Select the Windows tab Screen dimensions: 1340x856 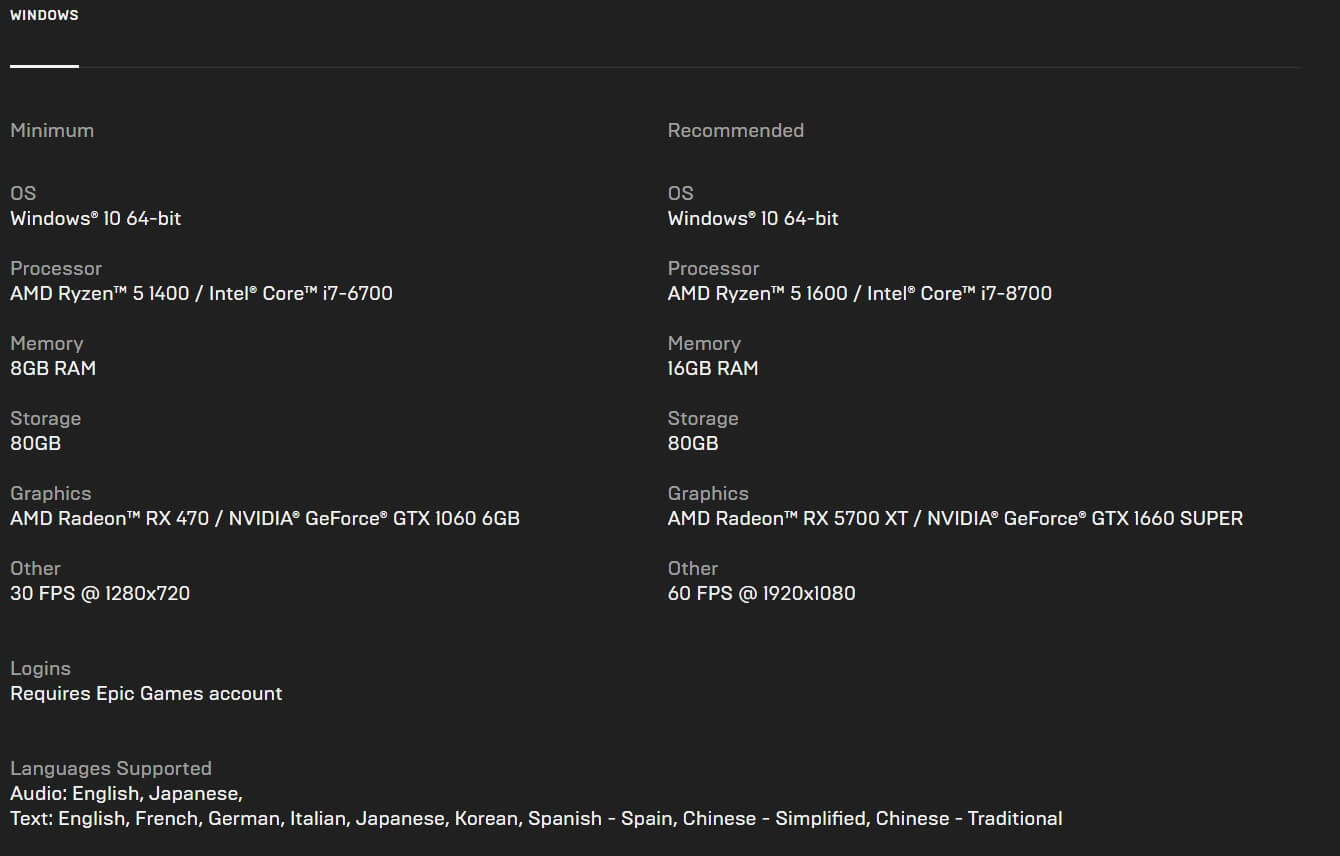[44, 16]
